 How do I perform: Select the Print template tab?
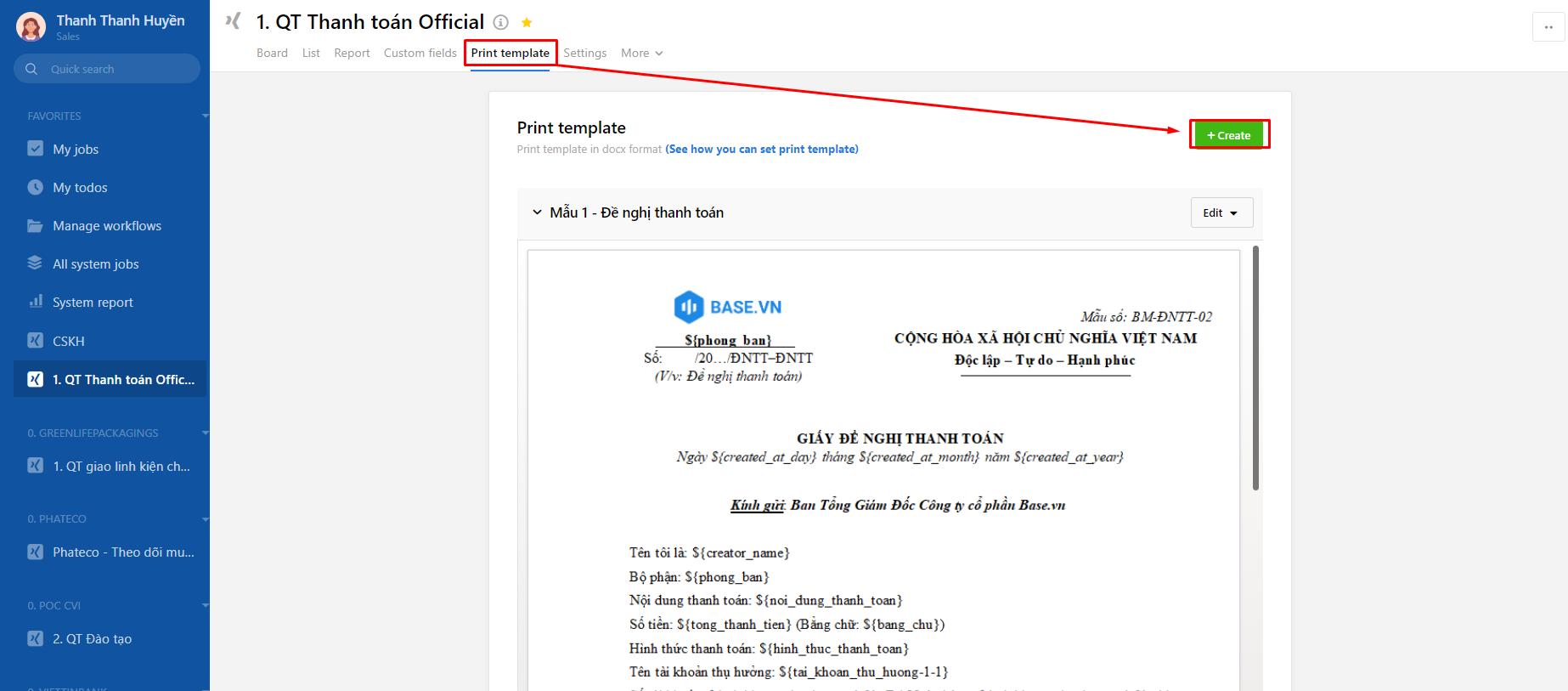point(510,53)
